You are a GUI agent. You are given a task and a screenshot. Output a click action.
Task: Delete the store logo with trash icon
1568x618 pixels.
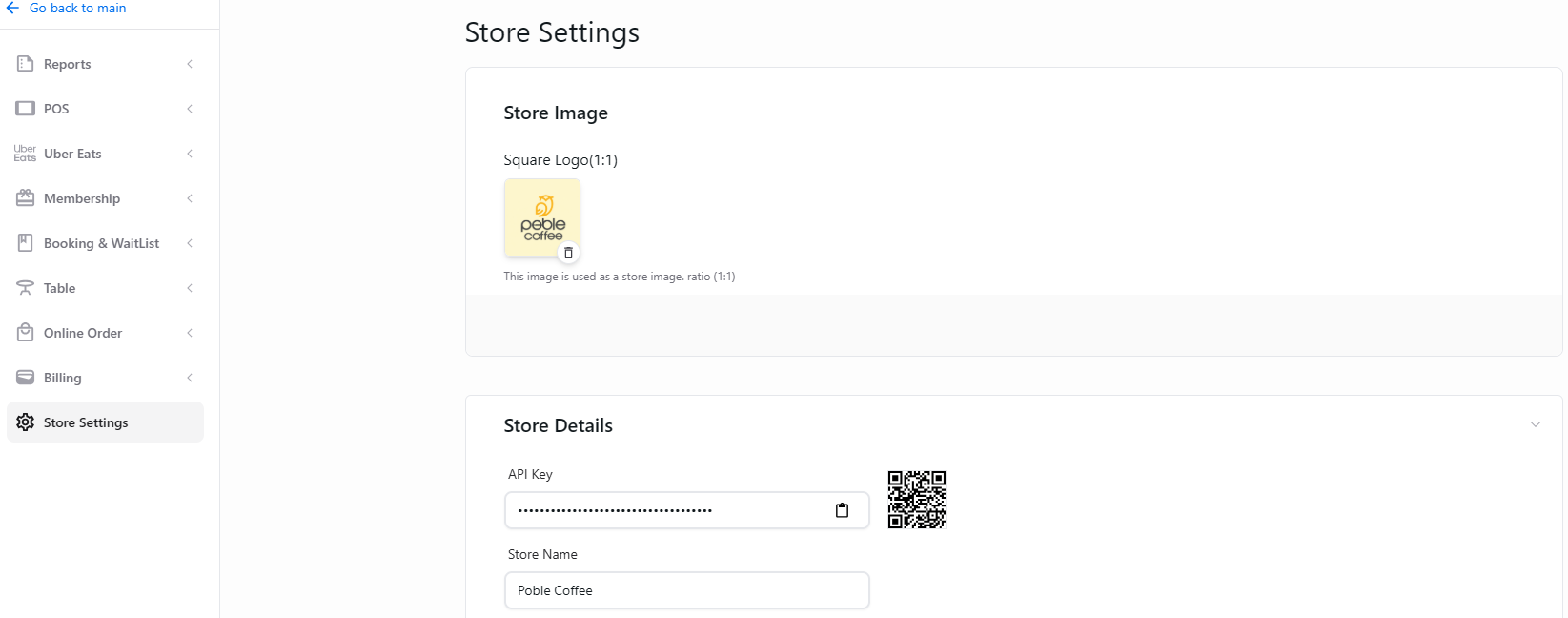coord(569,253)
